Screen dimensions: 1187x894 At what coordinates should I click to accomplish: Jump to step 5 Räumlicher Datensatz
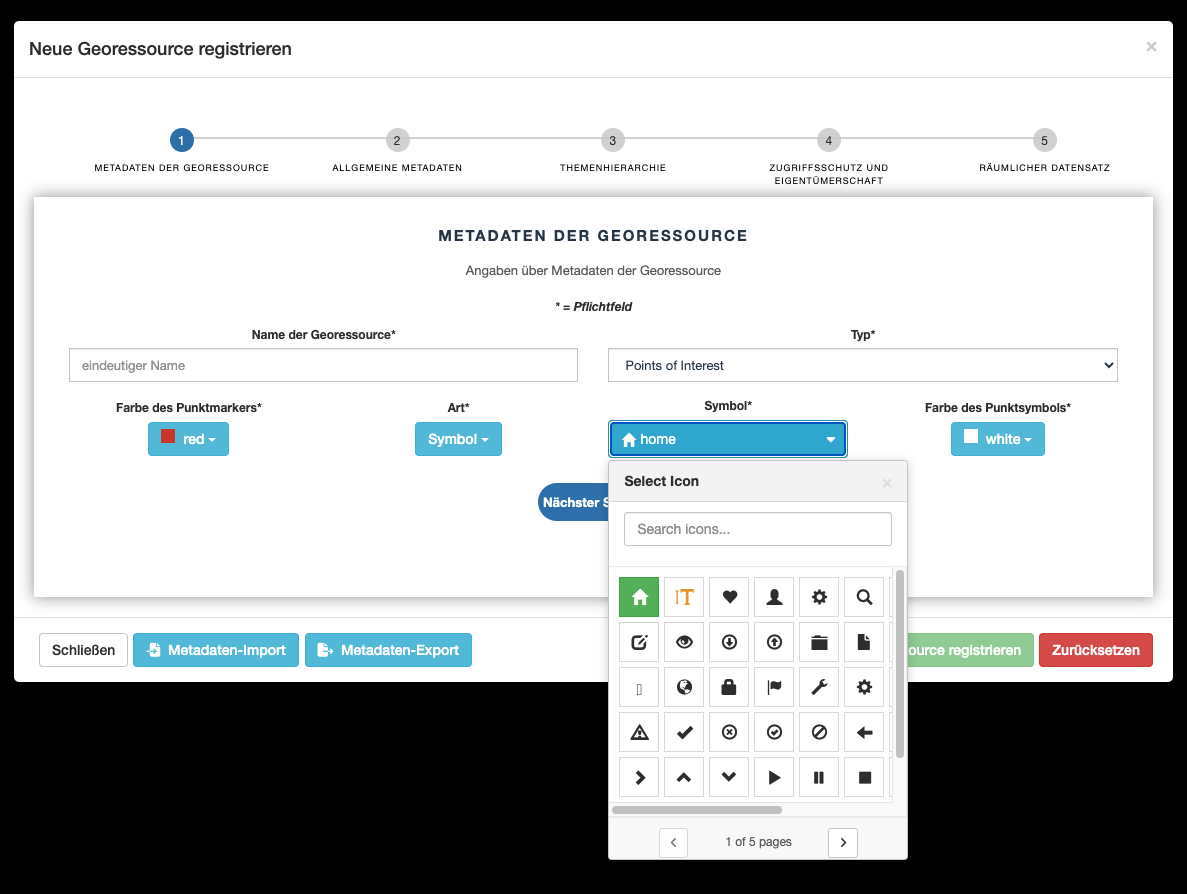point(1044,141)
